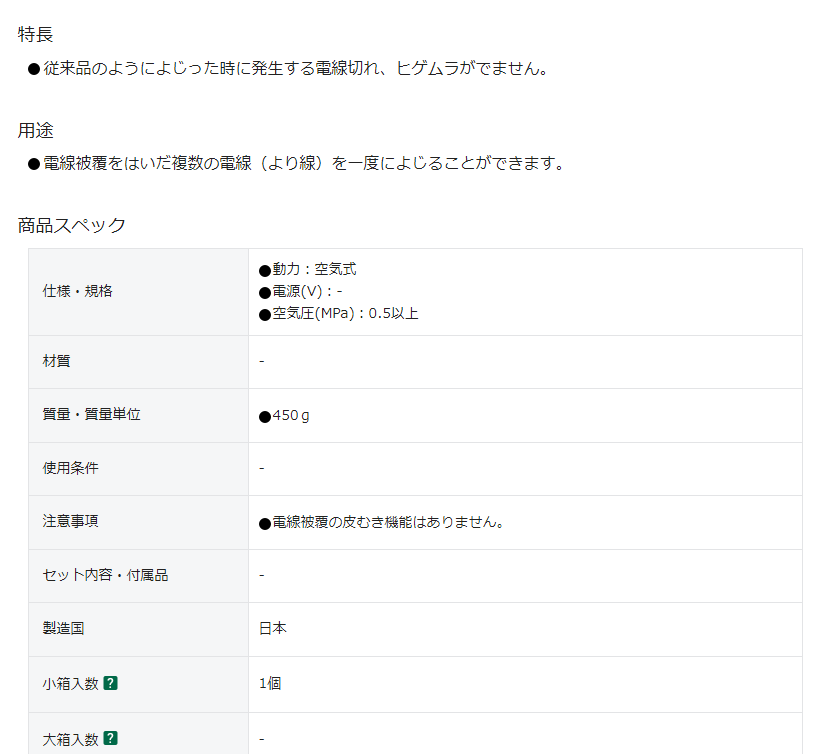Click the 使用条件 row label

click(70, 468)
